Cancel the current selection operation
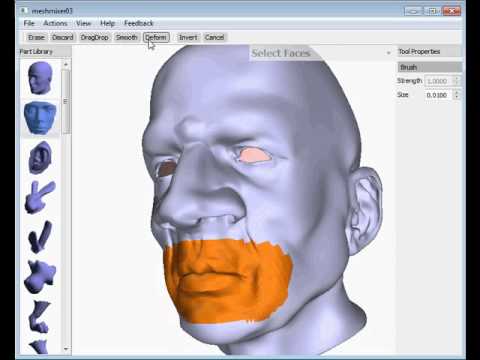Screen dimensions: 480x360 [214, 37]
